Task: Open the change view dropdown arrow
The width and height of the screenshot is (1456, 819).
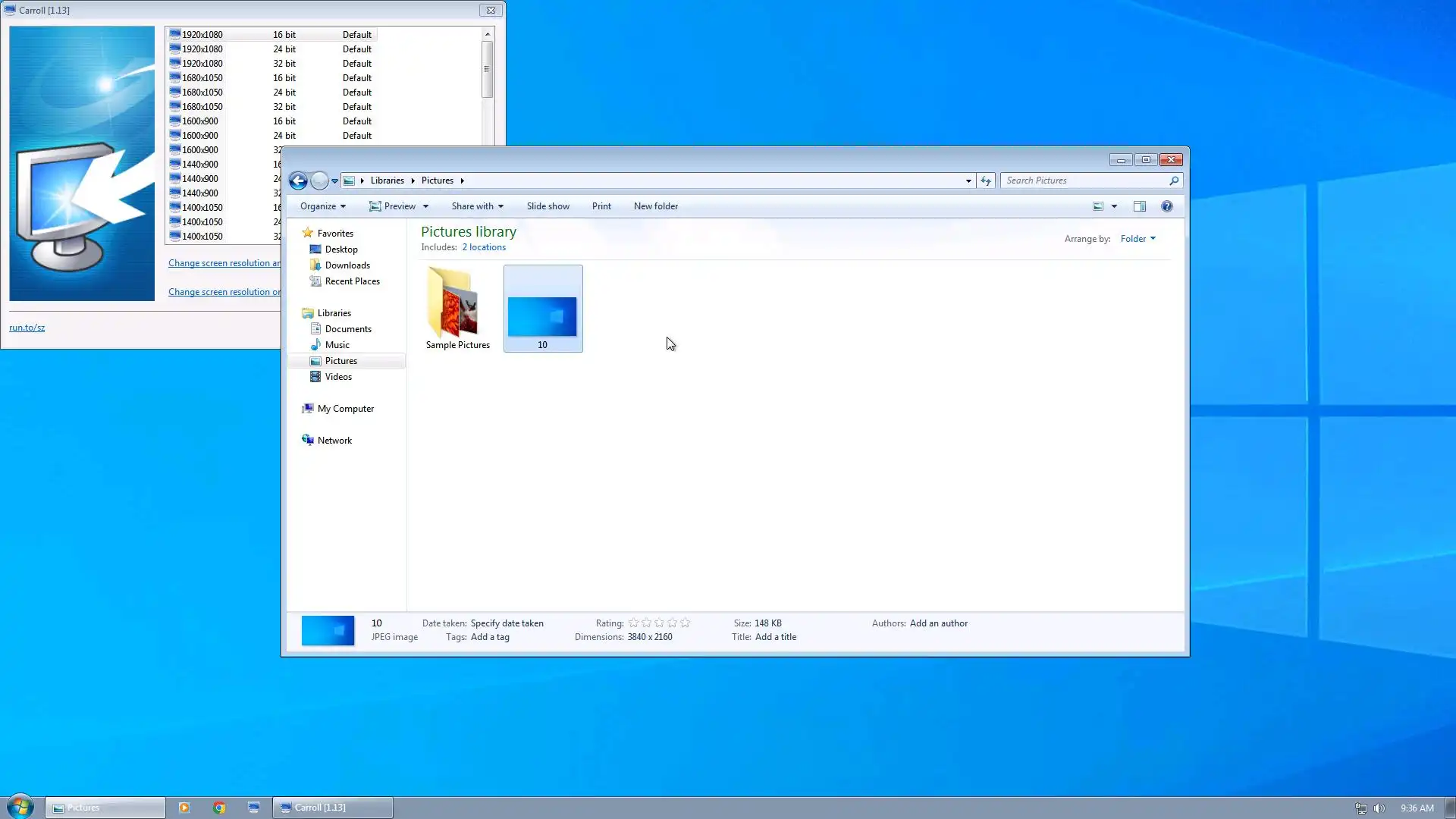Action: pyautogui.click(x=1114, y=206)
